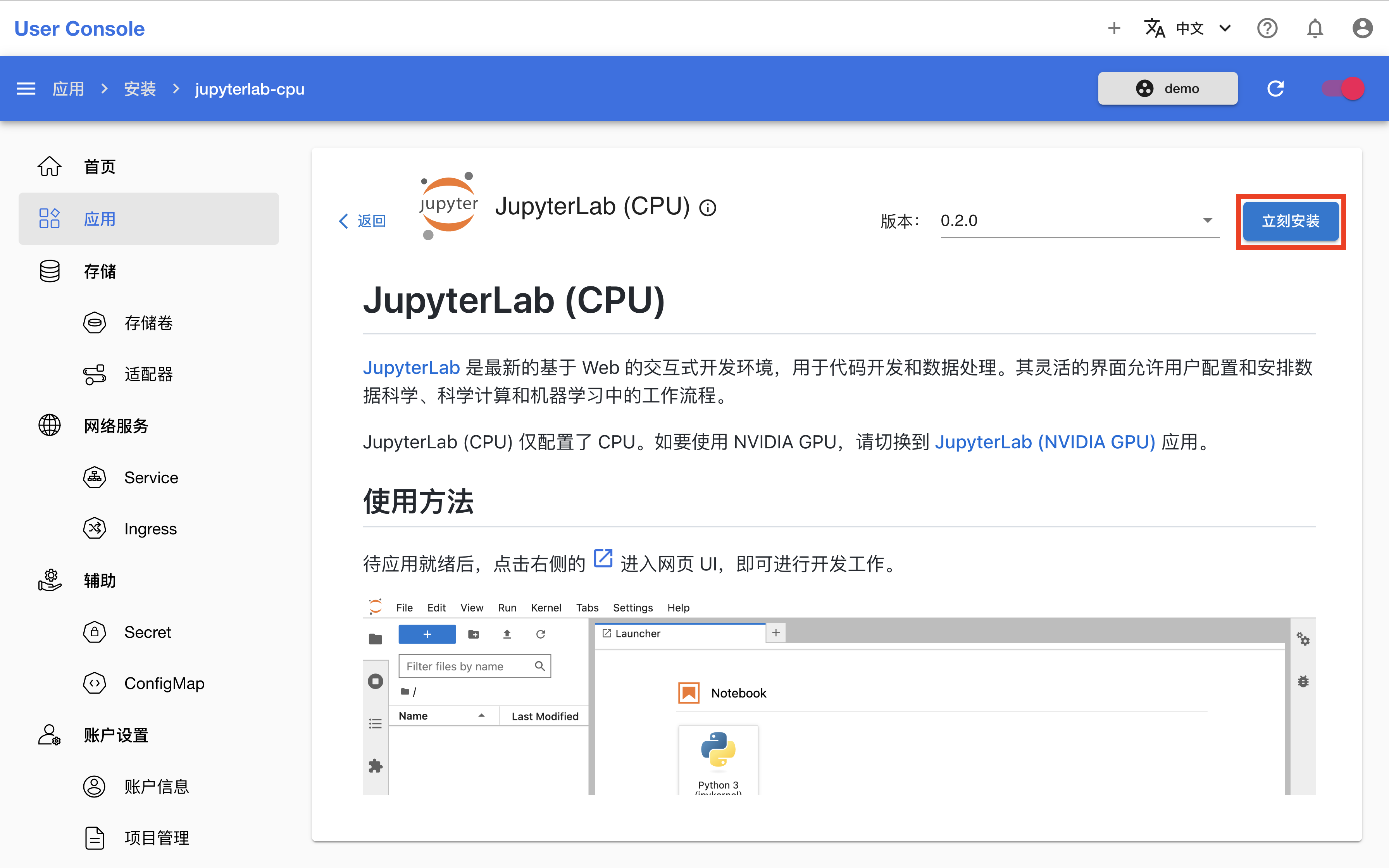Viewport: 1389px width, 868px height.
Task: Click the 存储 section heading
Action: tap(99, 271)
